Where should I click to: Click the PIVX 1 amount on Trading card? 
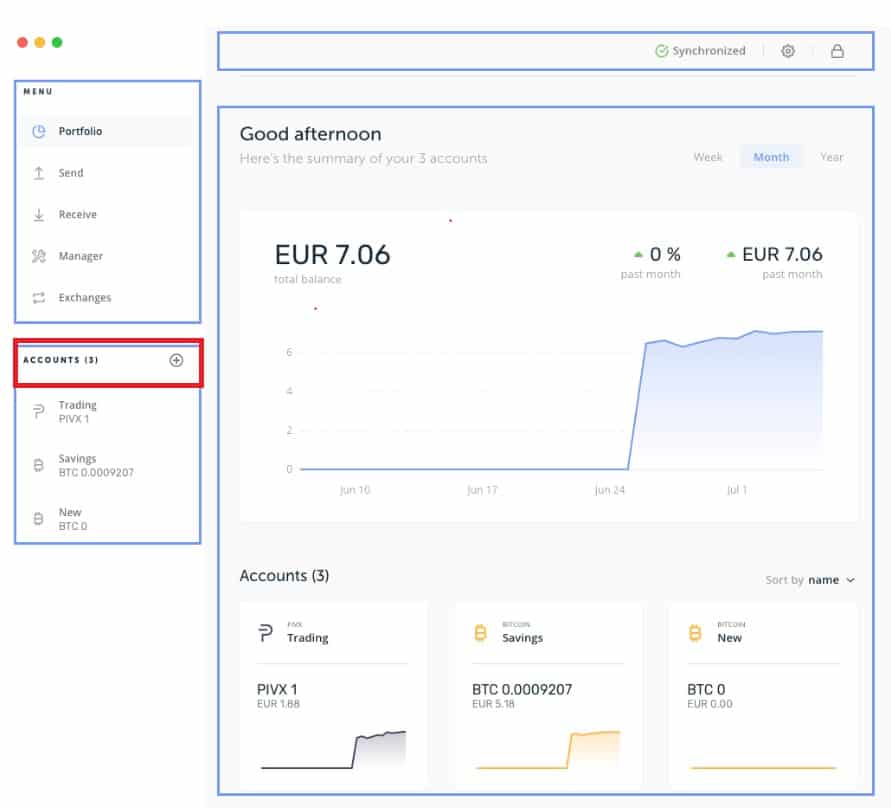277,690
